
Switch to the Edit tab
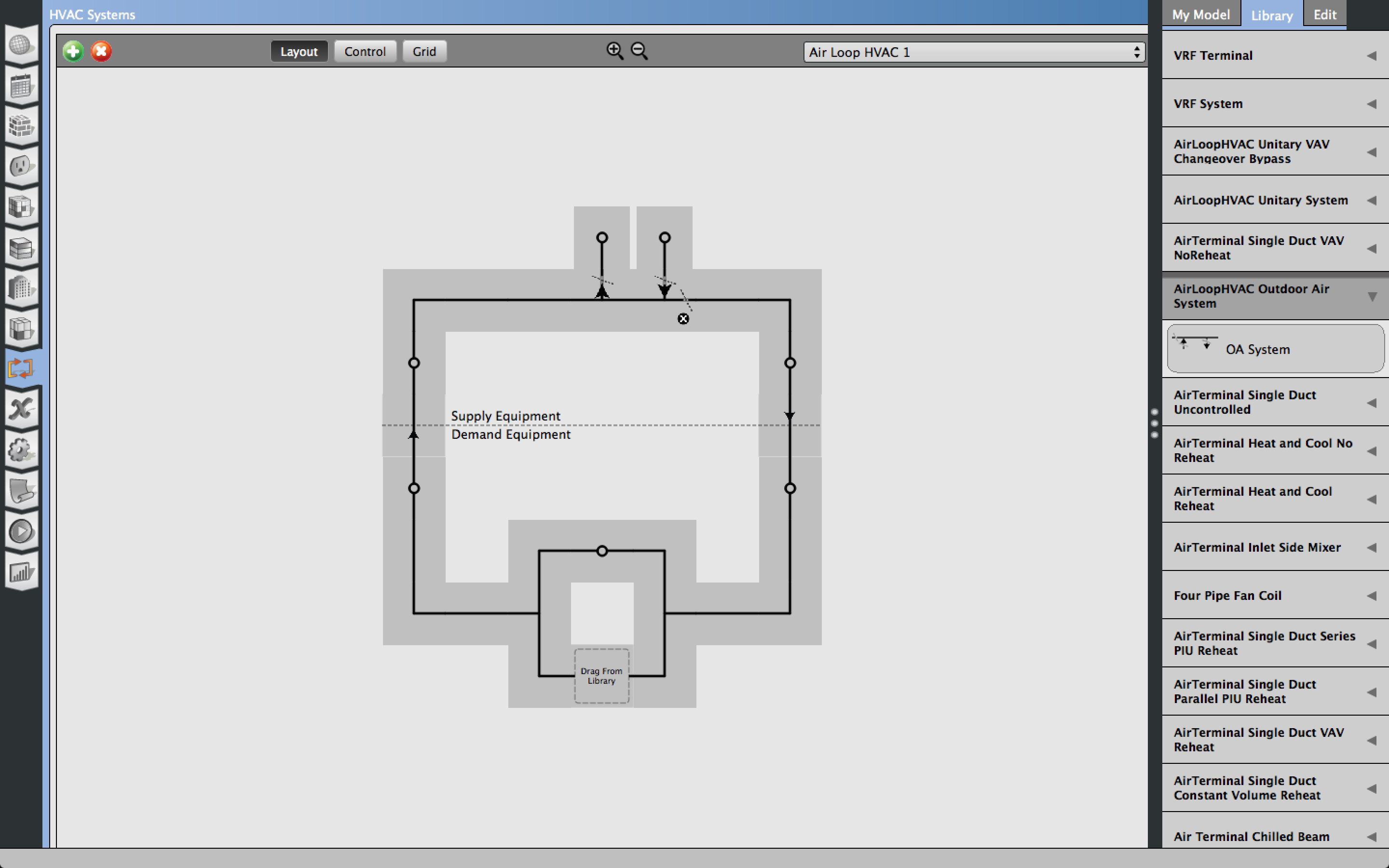pos(1325,14)
